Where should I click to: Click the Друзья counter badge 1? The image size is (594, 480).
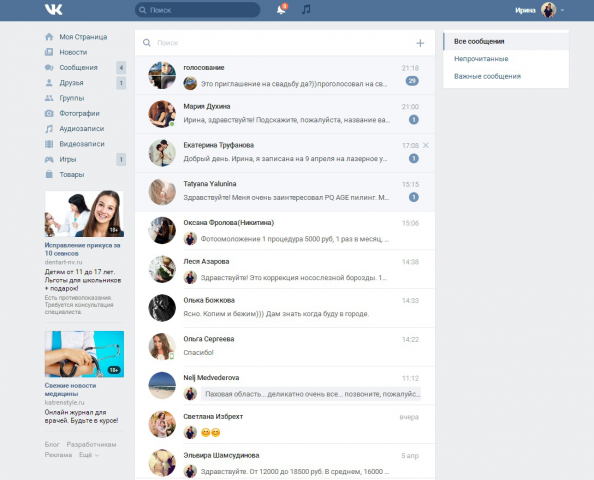[x=121, y=83]
